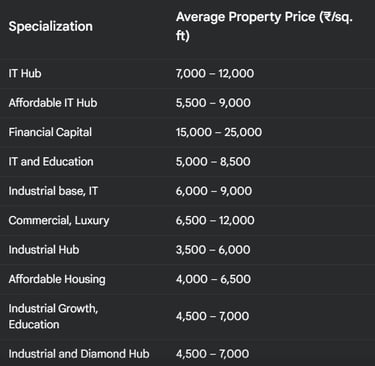Click the Specialization column header

click(51, 26)
